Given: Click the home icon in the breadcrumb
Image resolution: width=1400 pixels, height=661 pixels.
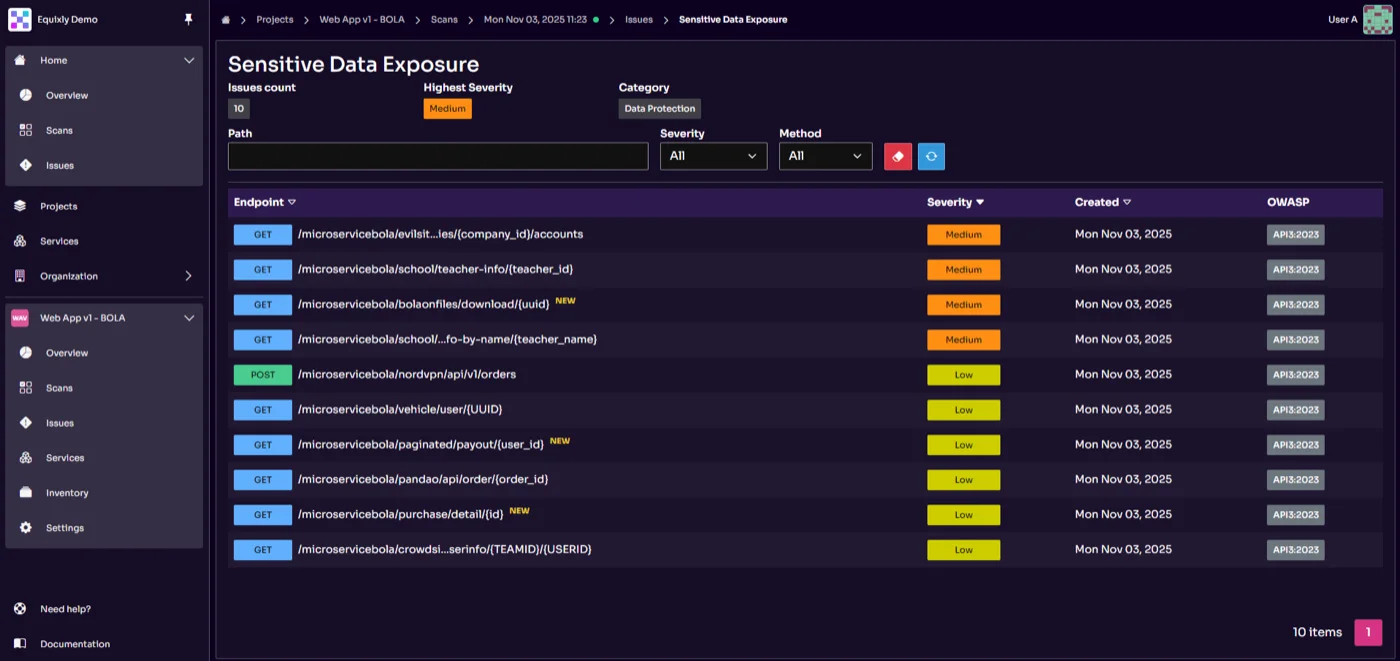Looking at the screenshot, I should 225,19.
